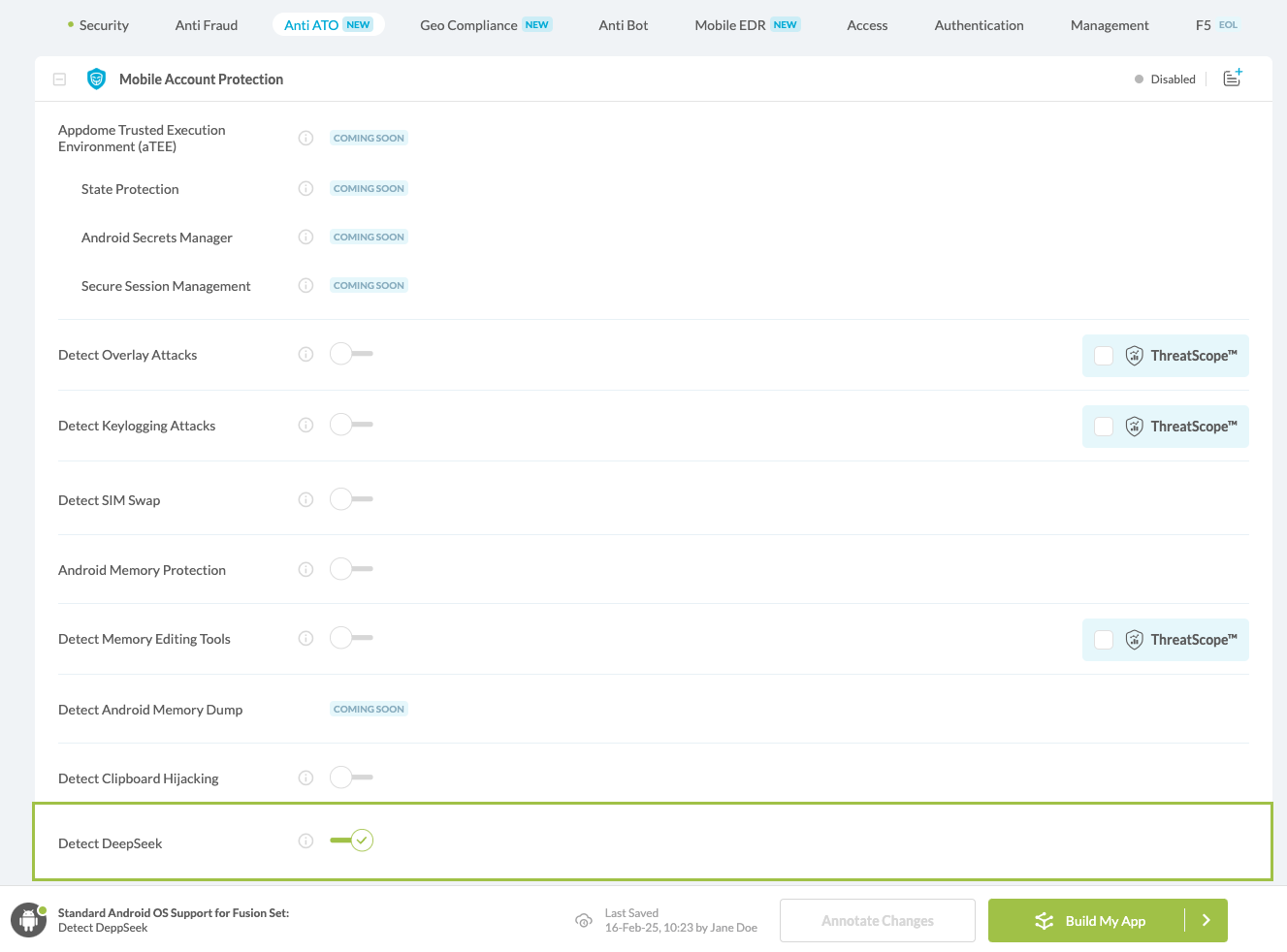This screenshot has height=952, width=1287.
Task: Click ThreatScope icon on Detect Memory Editing Tools row
Action: pos(1134,640)
